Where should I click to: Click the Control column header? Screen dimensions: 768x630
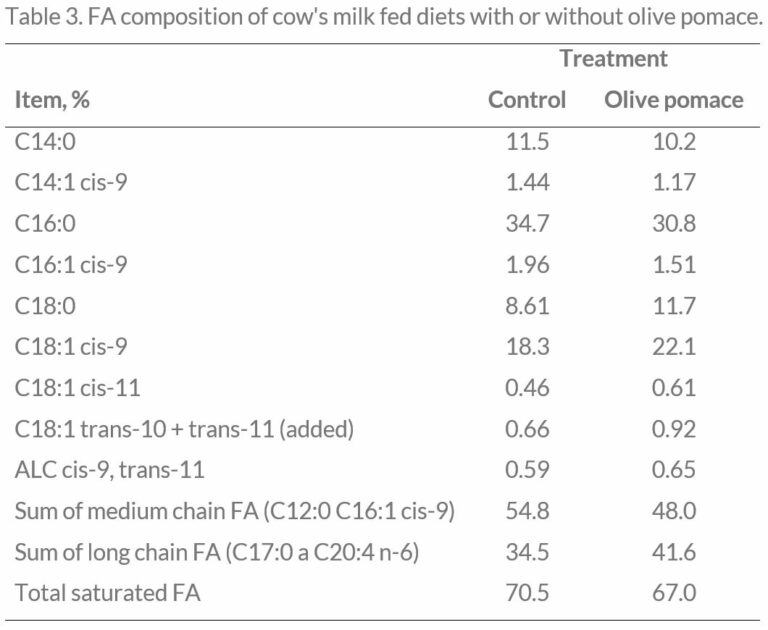tap(527, 100)
